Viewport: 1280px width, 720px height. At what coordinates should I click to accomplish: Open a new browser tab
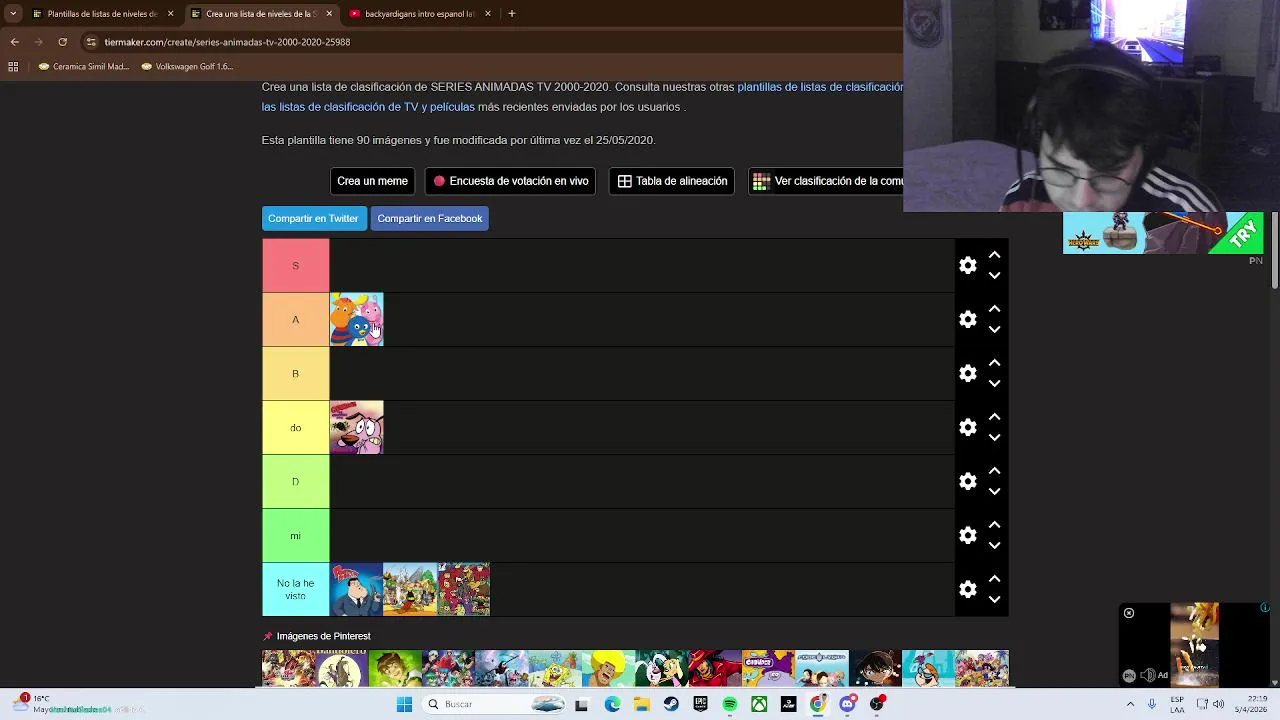pyautogui.click(x=511, y=14)
